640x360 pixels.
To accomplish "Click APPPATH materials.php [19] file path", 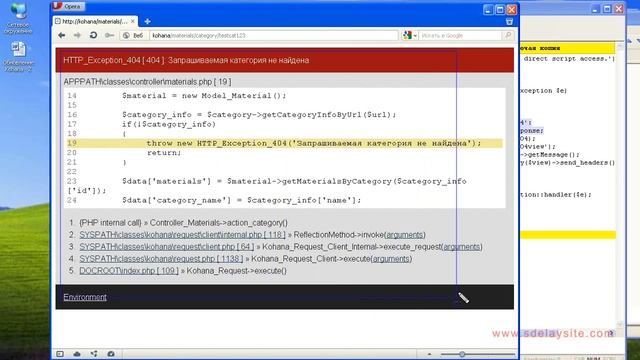I will (x=147, y=82).
